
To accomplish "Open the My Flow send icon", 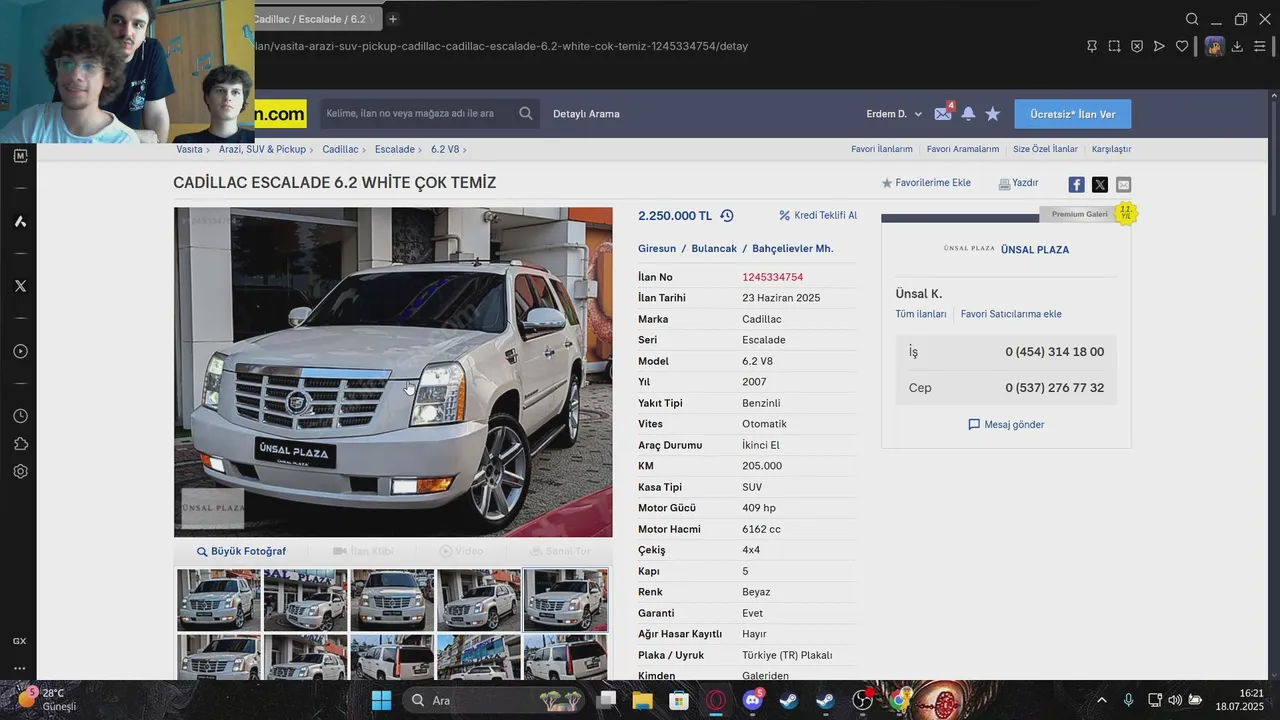I will (1159, 46).
